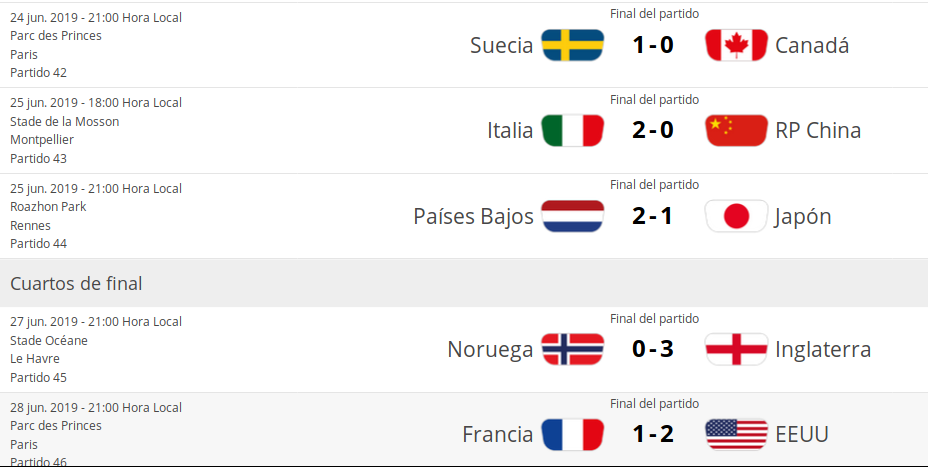This screenshot has width=928, height=467.
Task: Click the Partido 43 match details
Action: [x=38, y=159]
